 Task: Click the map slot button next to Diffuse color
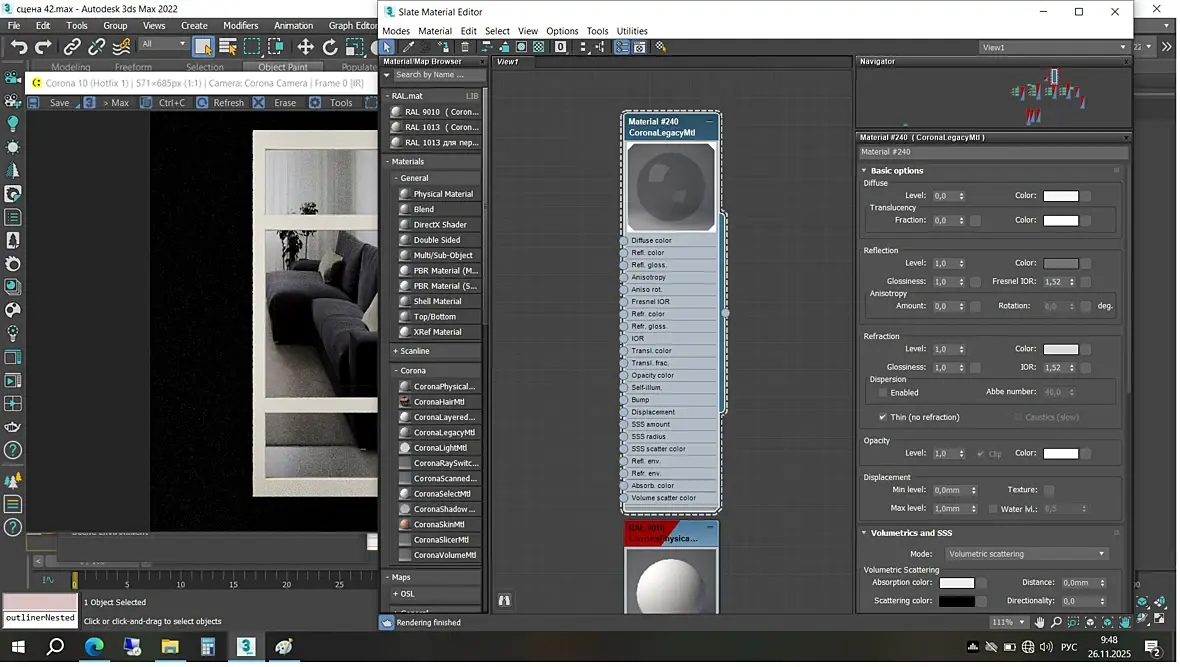1086,196
